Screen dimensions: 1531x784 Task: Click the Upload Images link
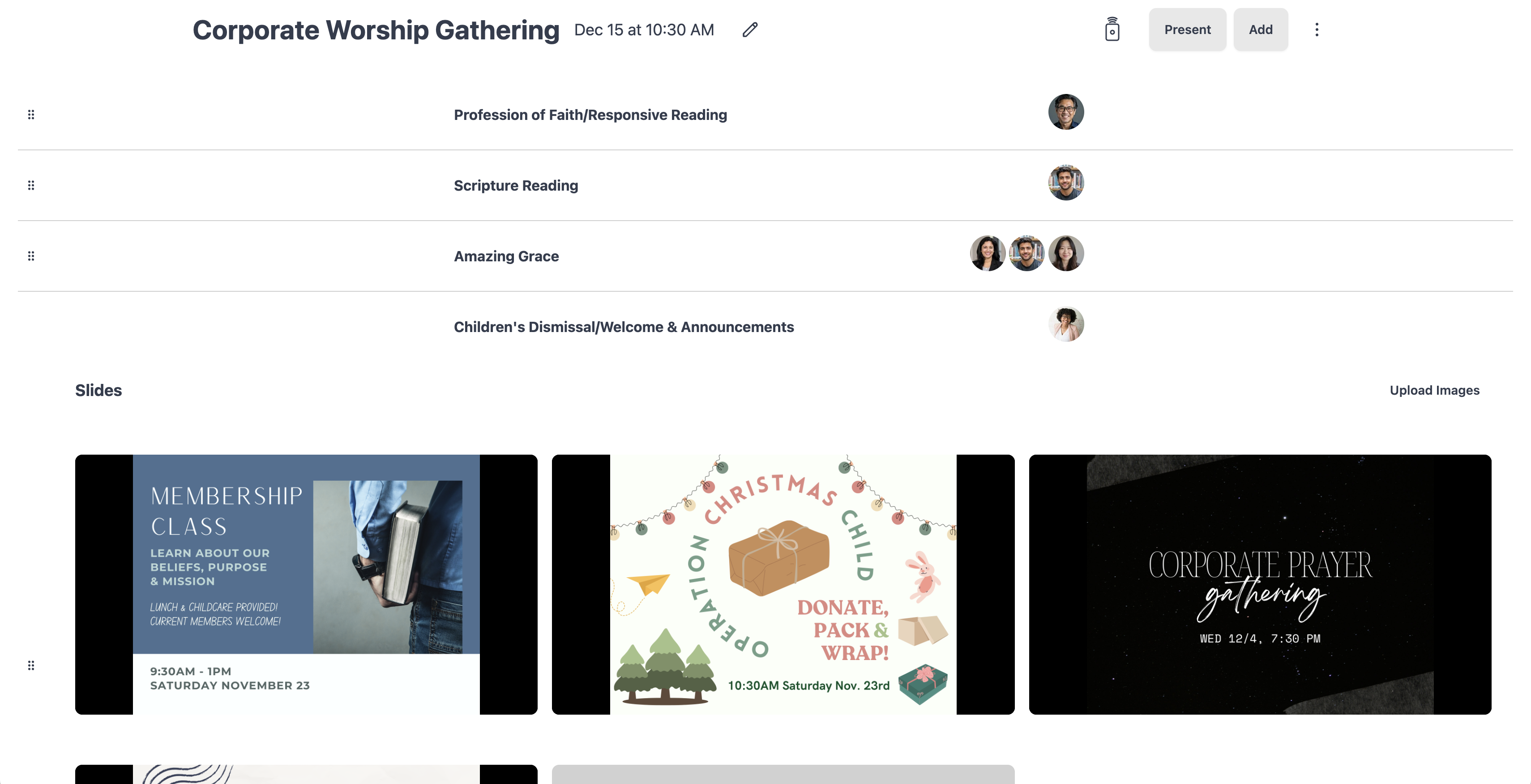(1434, 390)
